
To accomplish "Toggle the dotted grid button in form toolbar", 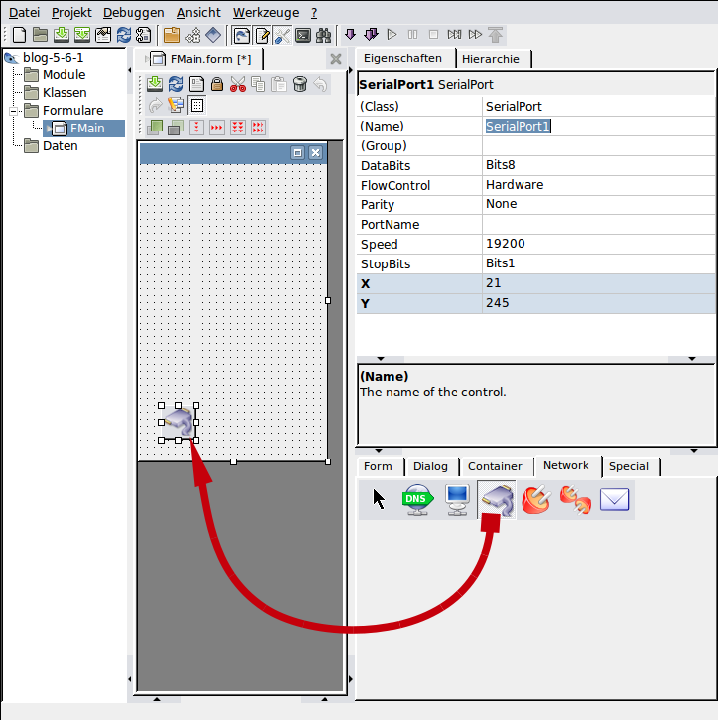I will [x=197, y=105].
